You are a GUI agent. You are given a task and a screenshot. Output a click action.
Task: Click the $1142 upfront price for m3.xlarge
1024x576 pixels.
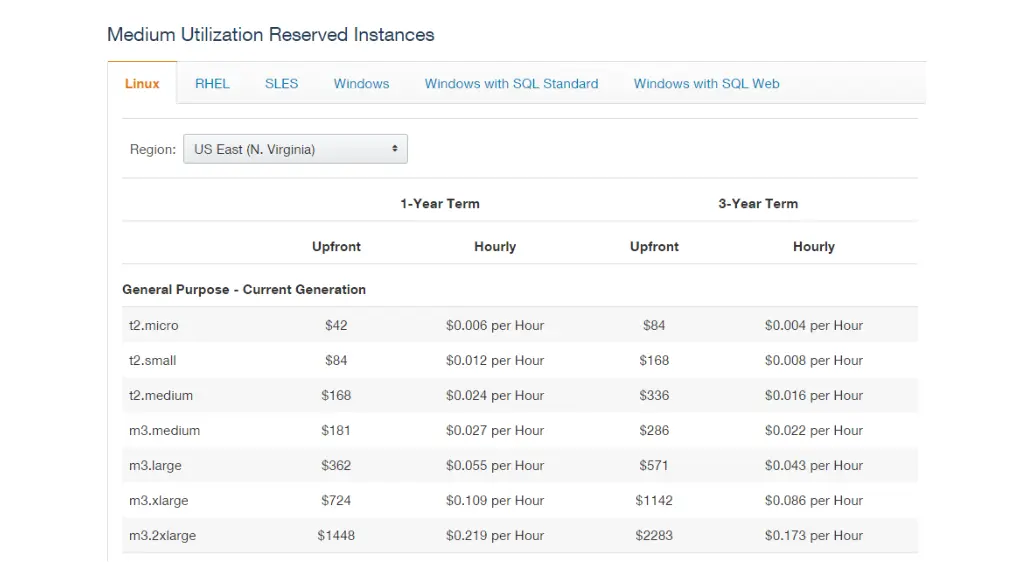click(654, 501)
